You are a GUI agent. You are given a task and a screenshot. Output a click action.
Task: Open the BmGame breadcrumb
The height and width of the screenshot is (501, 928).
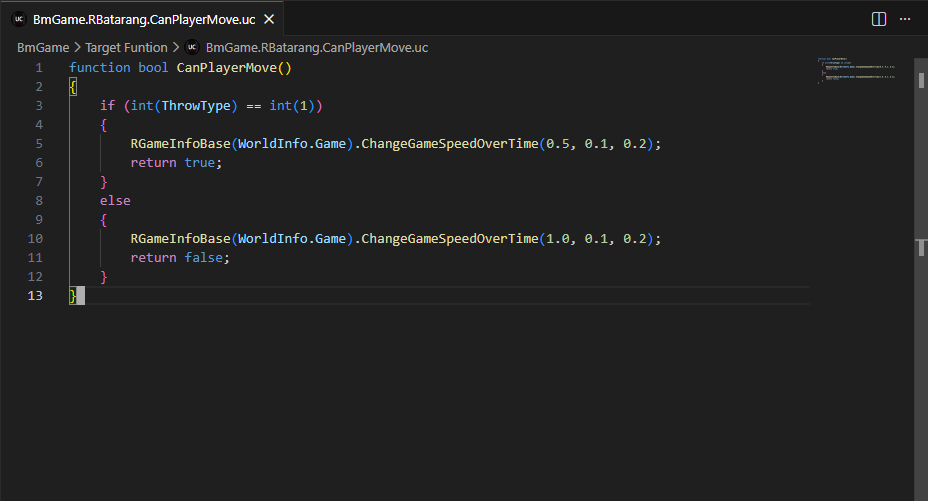pos(43,47)
